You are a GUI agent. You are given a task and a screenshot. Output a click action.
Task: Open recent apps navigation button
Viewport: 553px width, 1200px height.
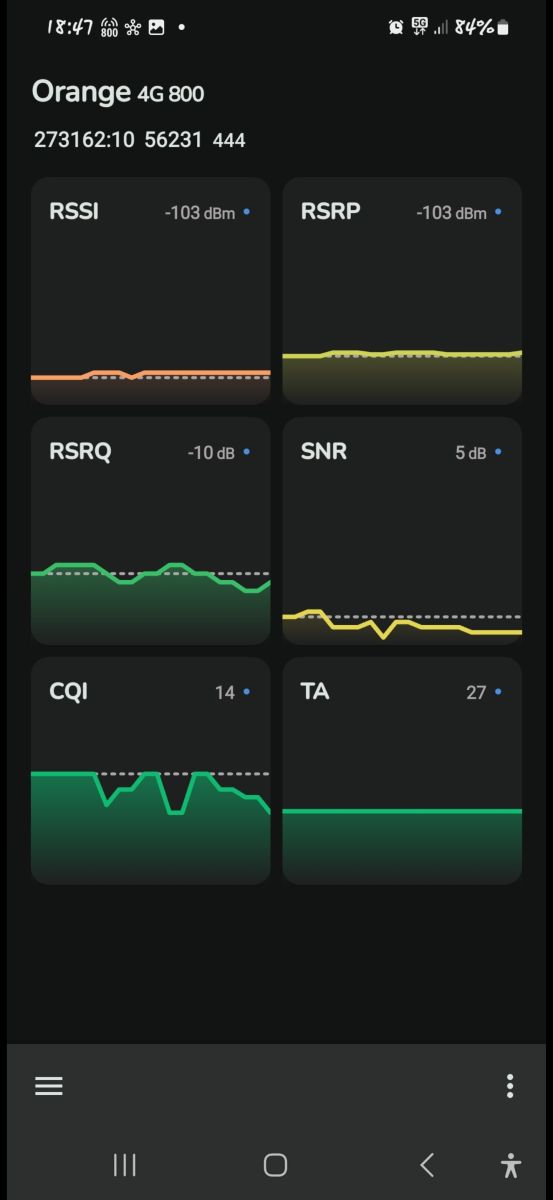[124, 1164]
